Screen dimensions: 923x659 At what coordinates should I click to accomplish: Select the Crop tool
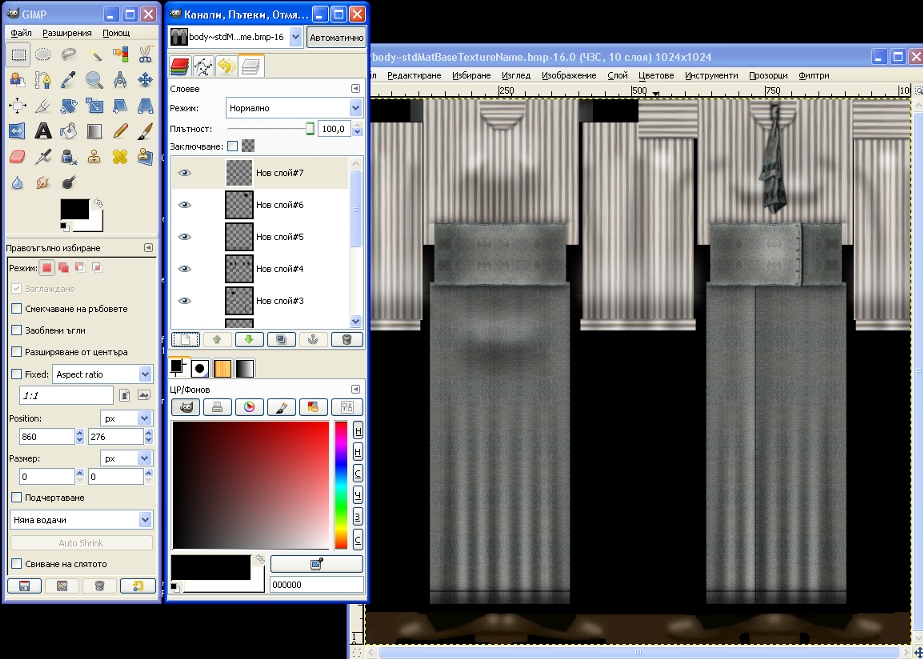[43, 105]
